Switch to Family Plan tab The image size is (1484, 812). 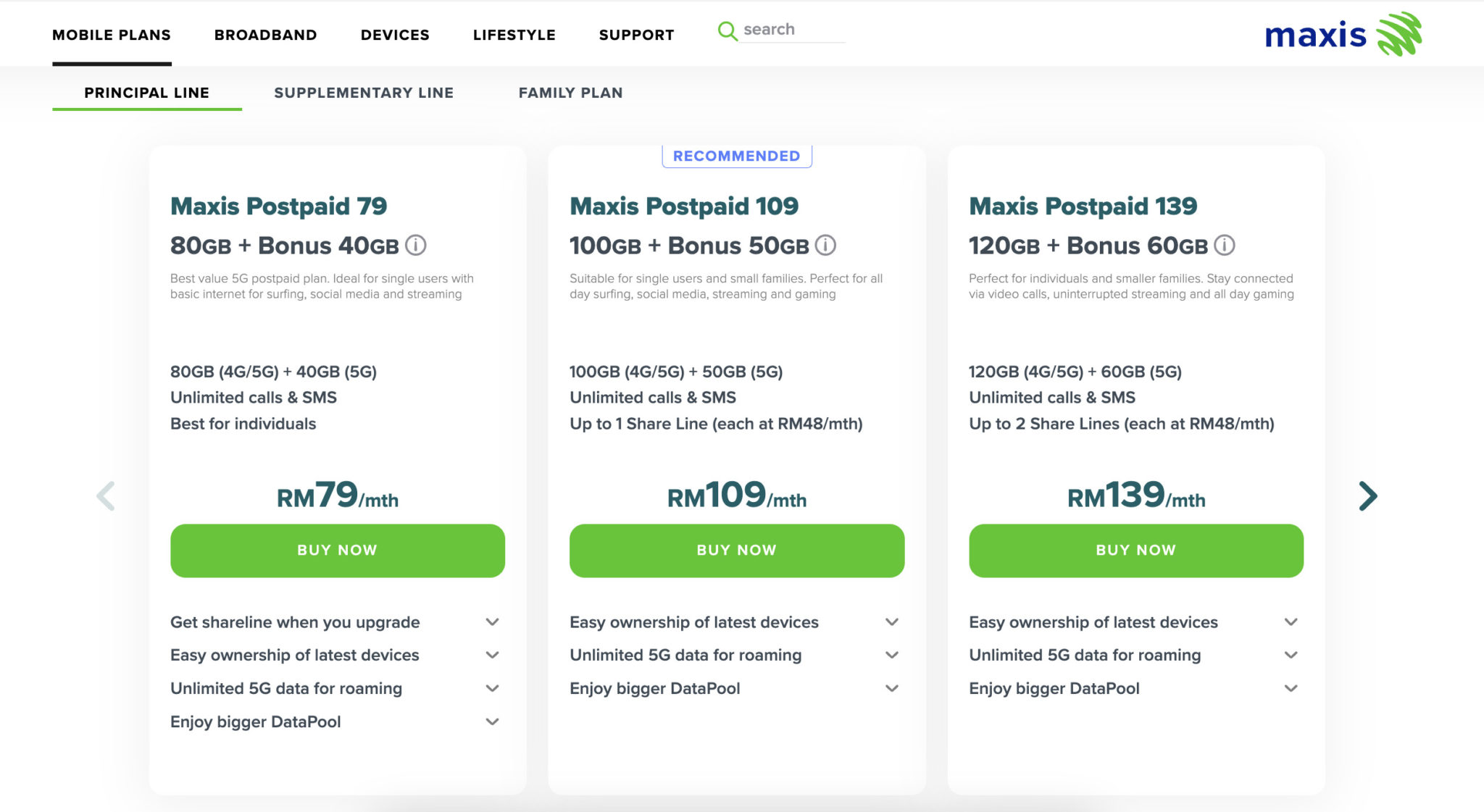pyautogui.click(x=570, y=93)
